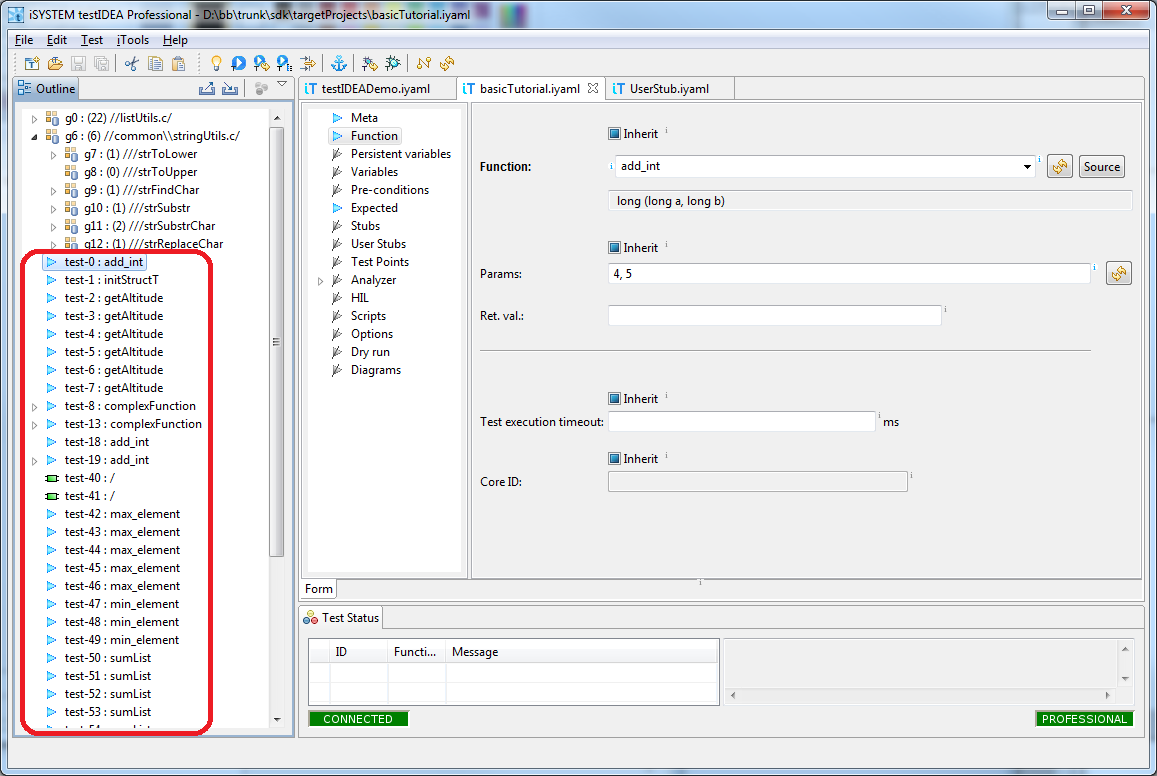Click into the Ret. val. input field

point(774,316)
